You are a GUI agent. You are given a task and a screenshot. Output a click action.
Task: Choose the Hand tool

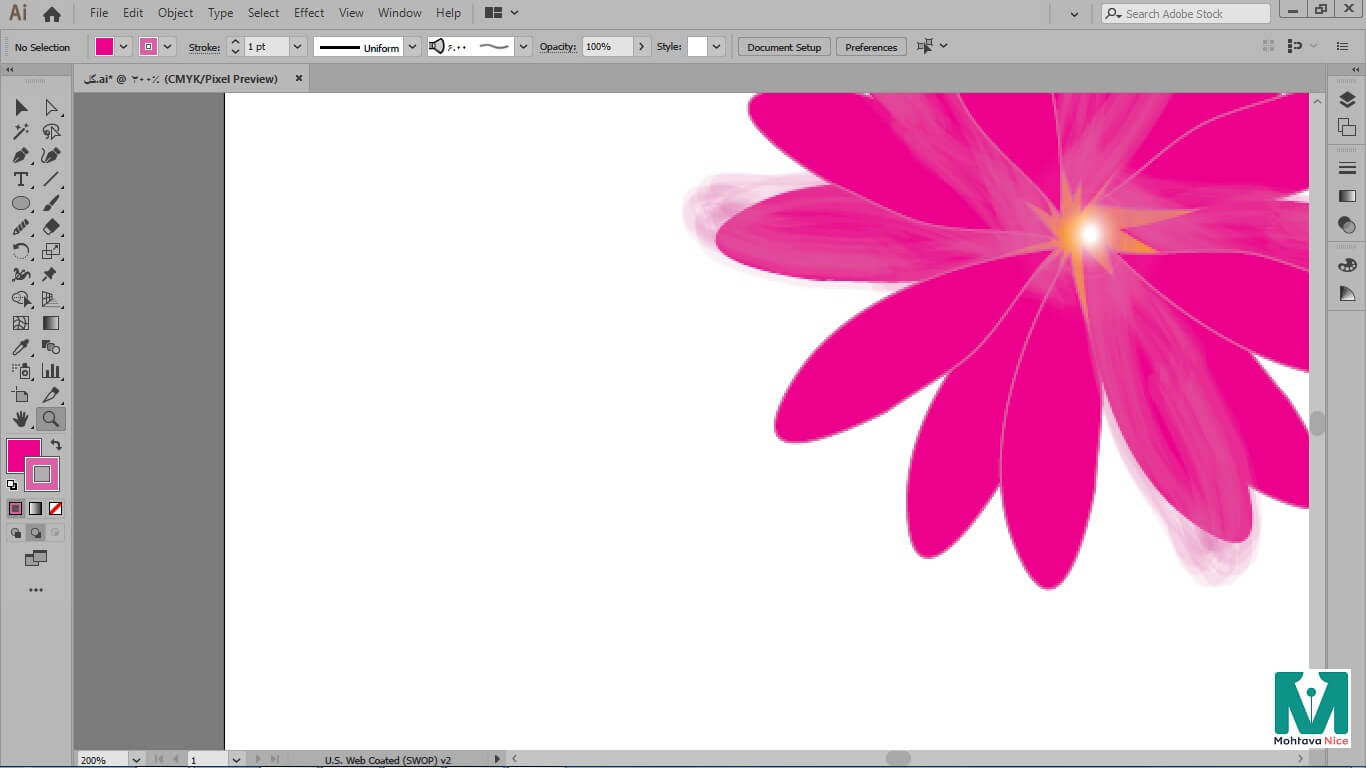20,419
